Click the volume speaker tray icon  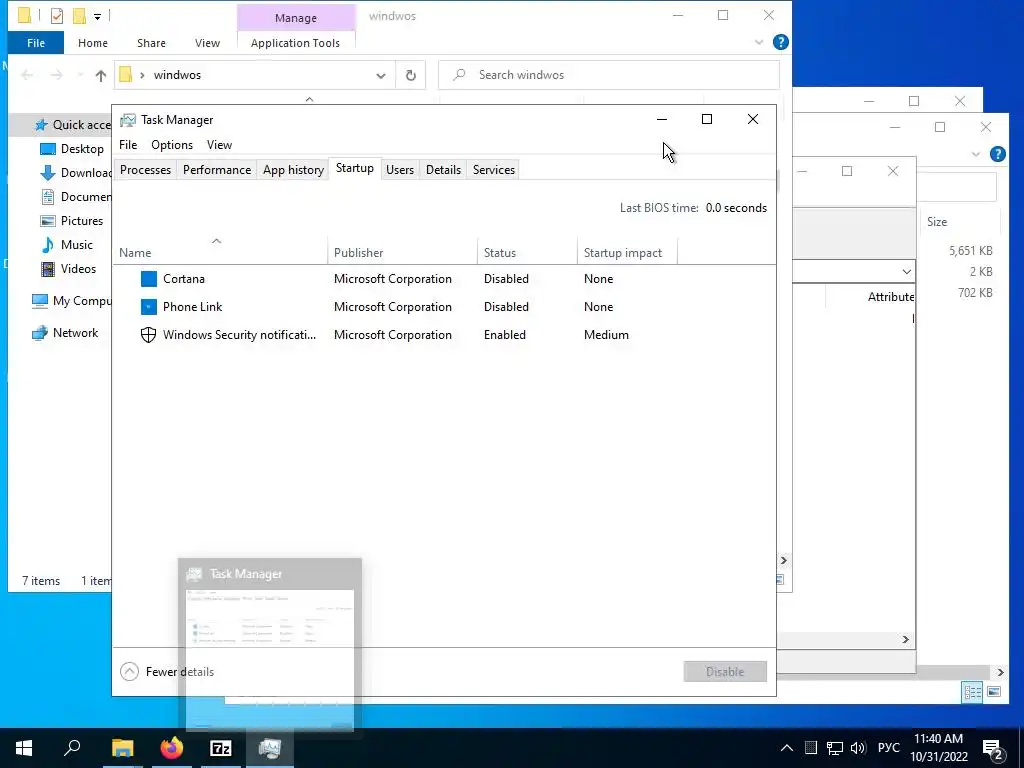858,748
